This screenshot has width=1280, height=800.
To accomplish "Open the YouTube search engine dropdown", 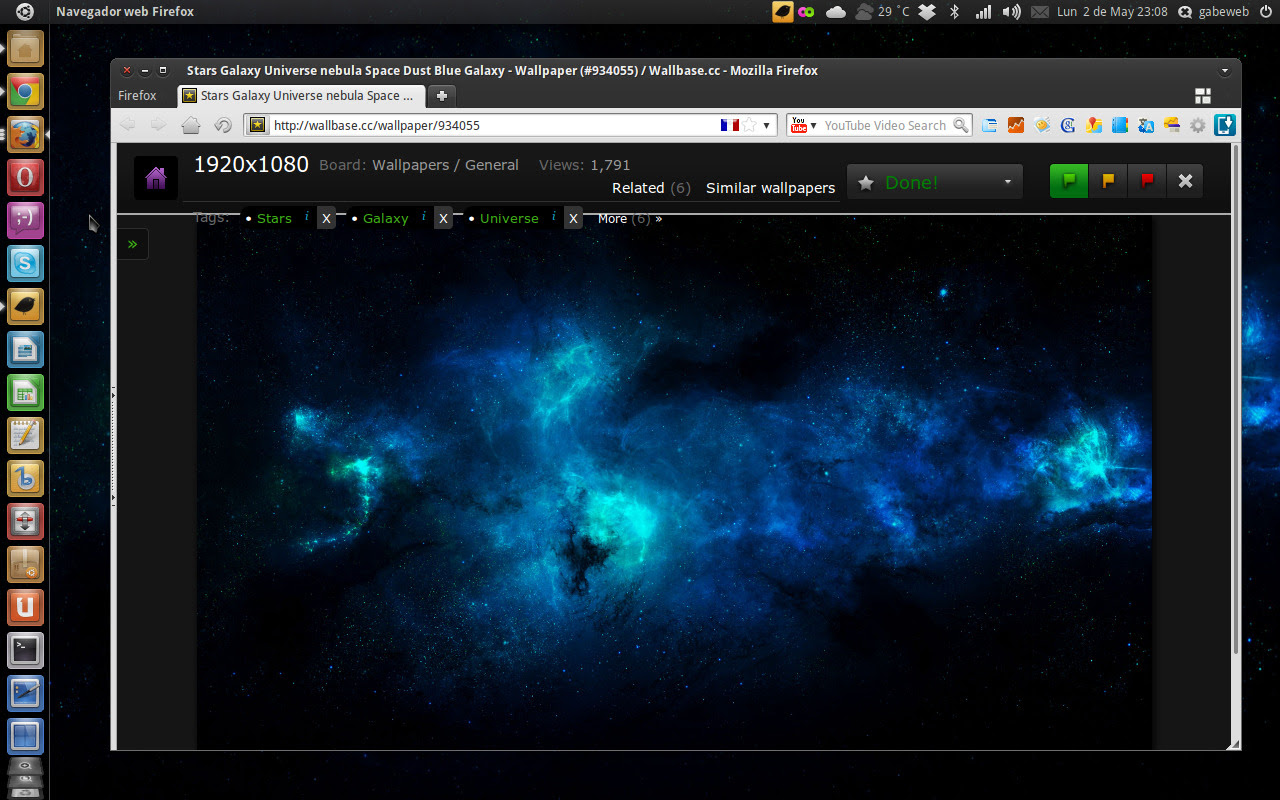I will 804,125.
